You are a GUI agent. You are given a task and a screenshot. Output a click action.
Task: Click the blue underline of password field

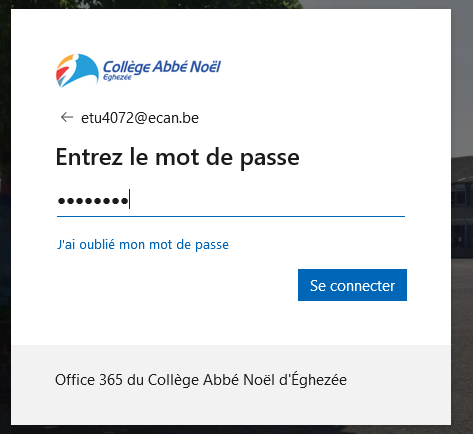[x=231, y=216]
